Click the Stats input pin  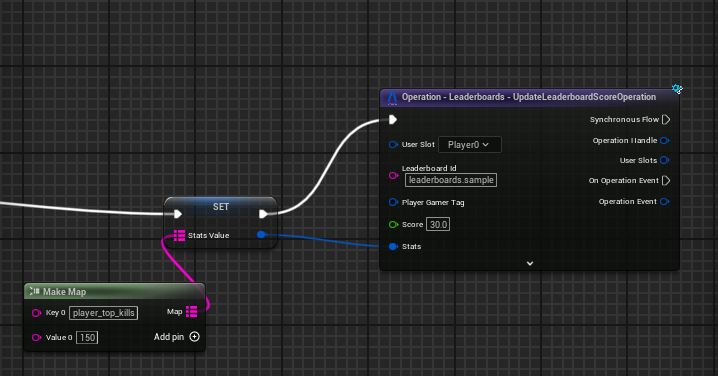click(393, 246)
